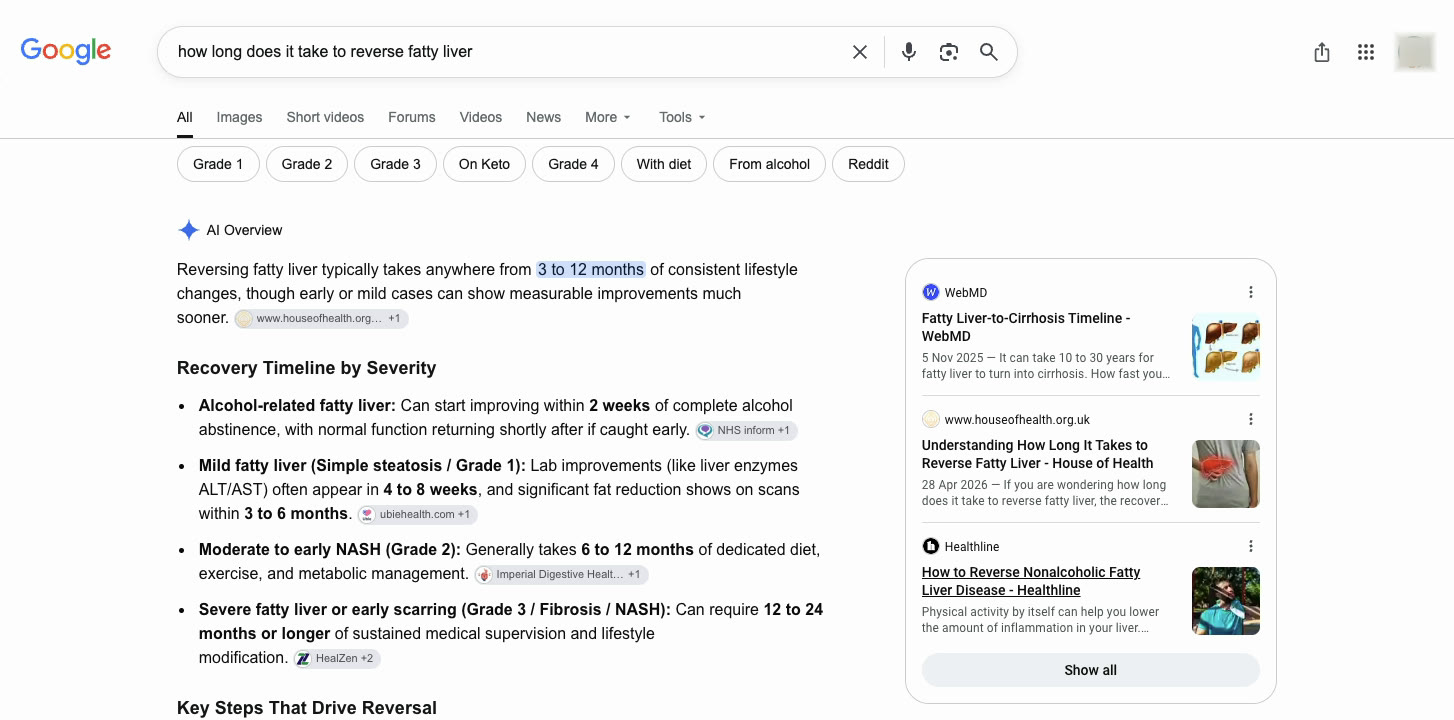The width and height of the screenshot is (1454, 720).
Task: Switch to the Short videos tab
Action: coord(325,117)
